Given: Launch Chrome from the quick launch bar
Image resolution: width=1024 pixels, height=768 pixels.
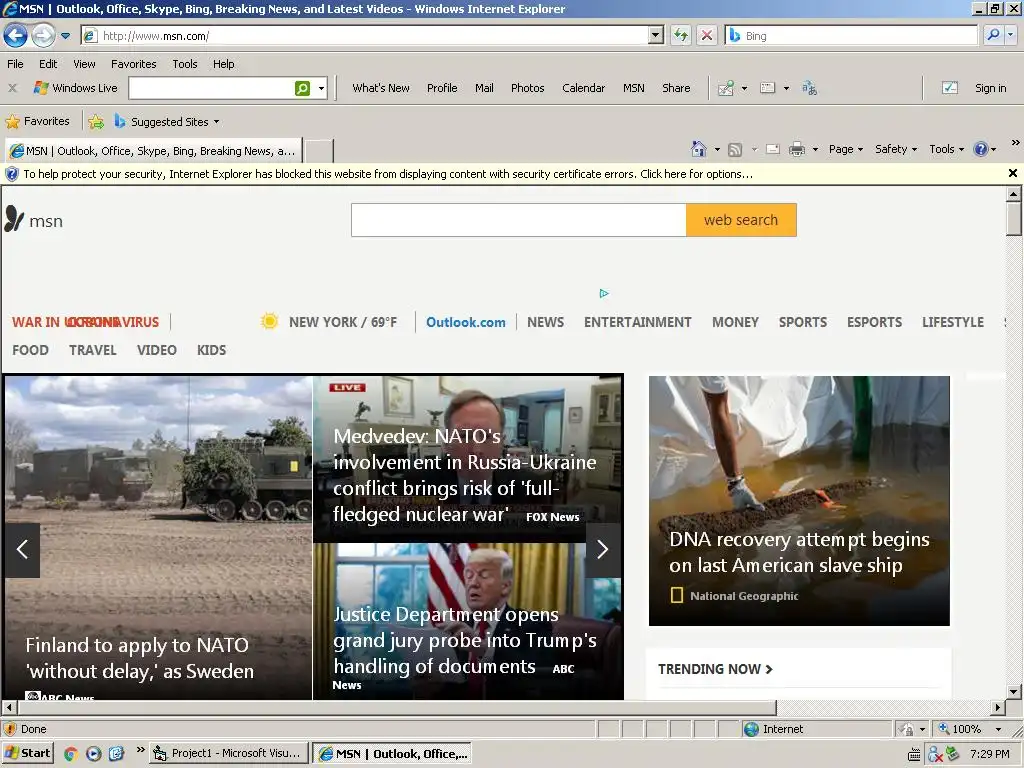Looking at the screenshot, I should (x=71, y=754).
